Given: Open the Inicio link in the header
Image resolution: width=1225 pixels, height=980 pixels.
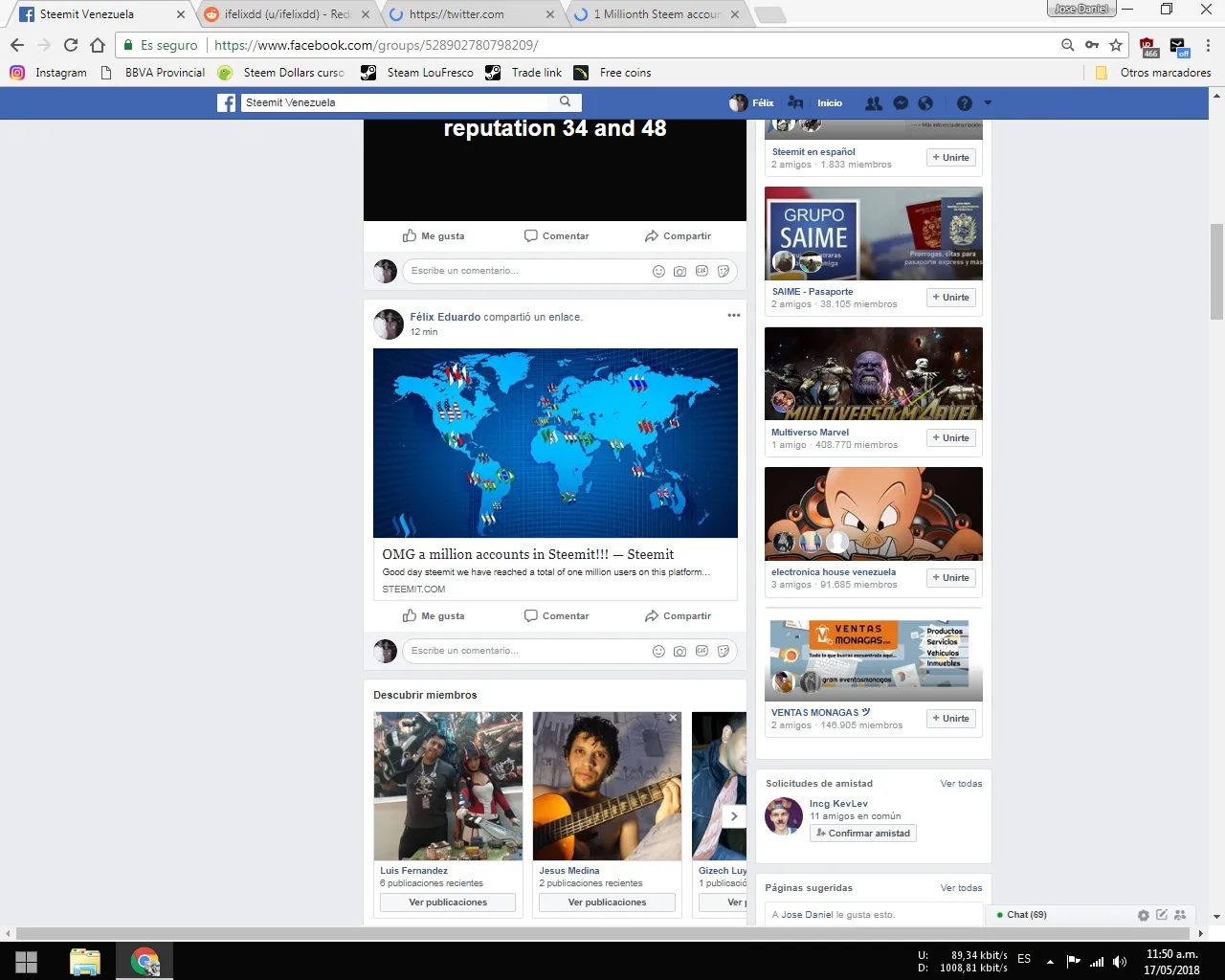Looking at the screenshot, I should (x=830, y=103).
